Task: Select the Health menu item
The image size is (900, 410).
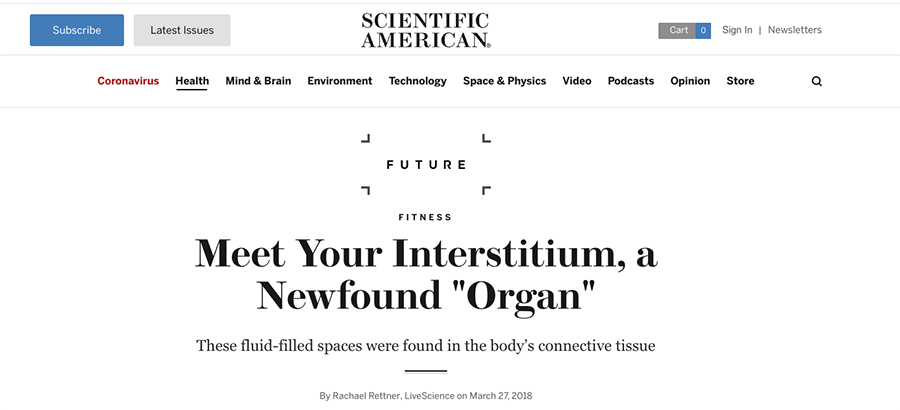Action: click(192, 81)
